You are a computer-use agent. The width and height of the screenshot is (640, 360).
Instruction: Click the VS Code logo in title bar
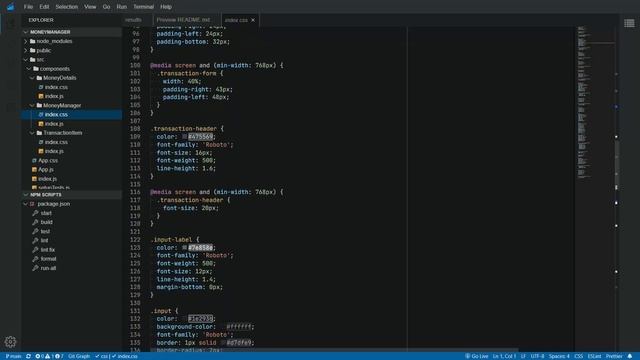(x=11, y=7)
